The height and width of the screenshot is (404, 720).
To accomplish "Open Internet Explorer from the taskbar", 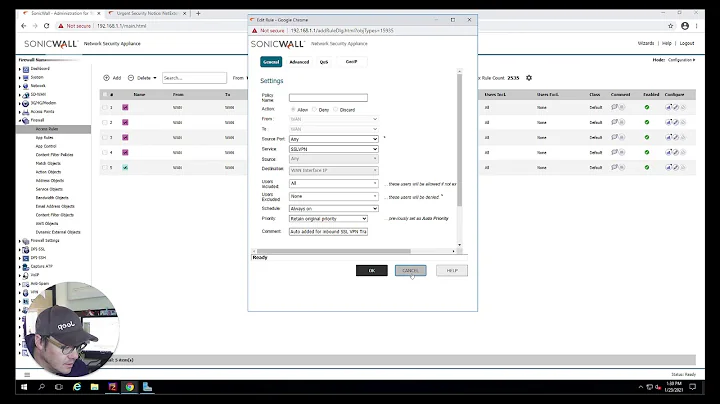I will (x=77, y=387).
